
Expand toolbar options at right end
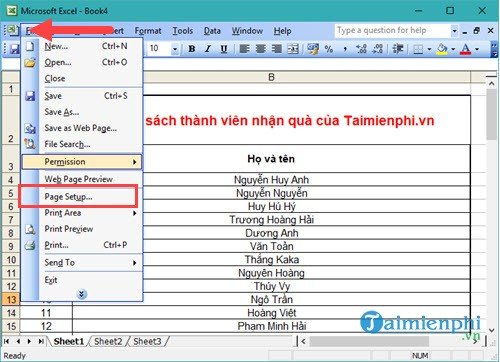point(494,49)
